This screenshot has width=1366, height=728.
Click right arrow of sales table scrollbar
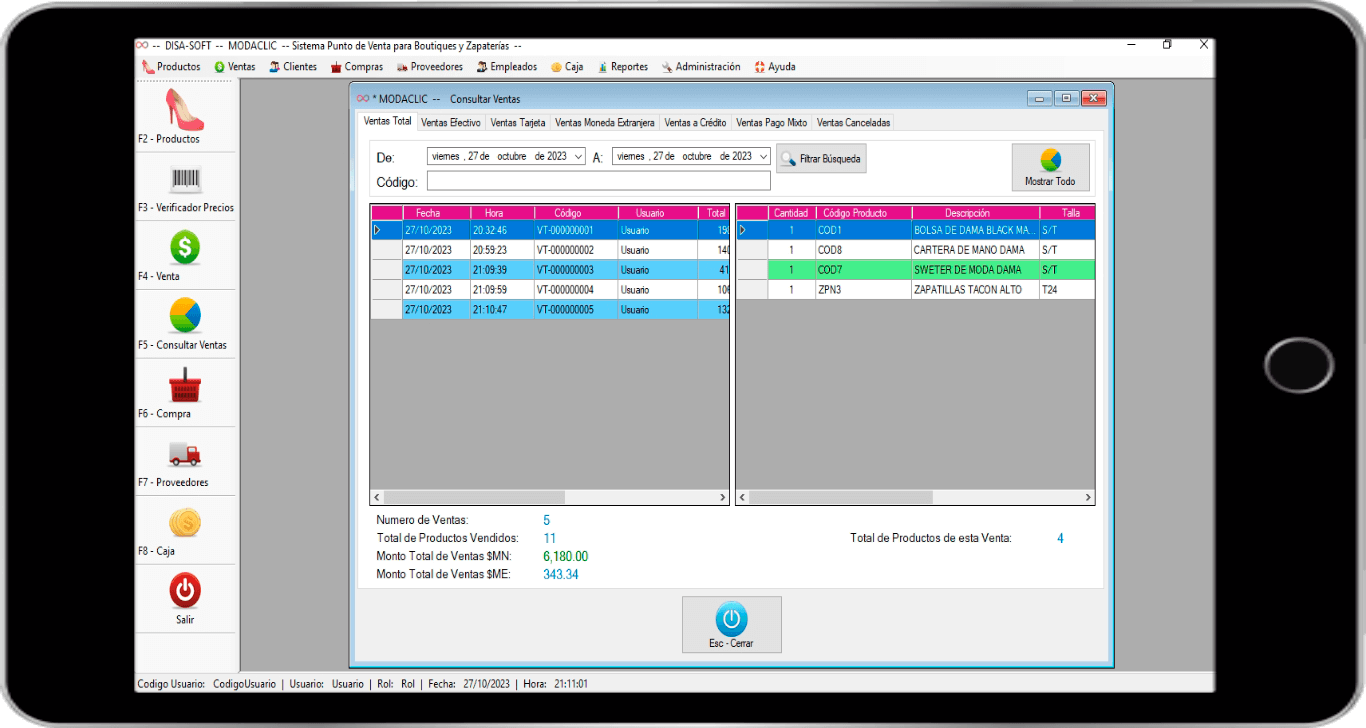(x=723, y=497)
